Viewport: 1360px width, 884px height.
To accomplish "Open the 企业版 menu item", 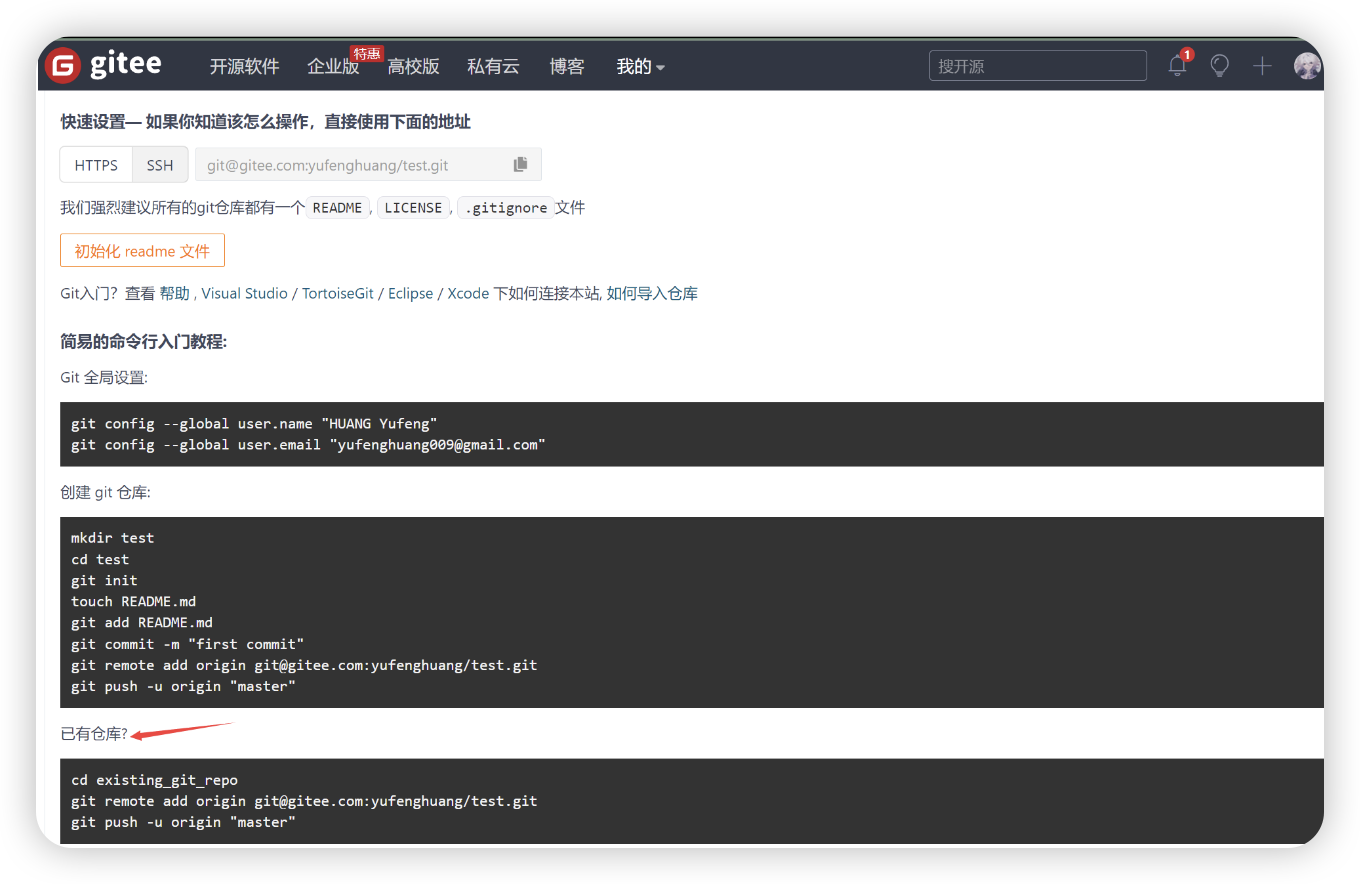I will click(x=333, y=67).
